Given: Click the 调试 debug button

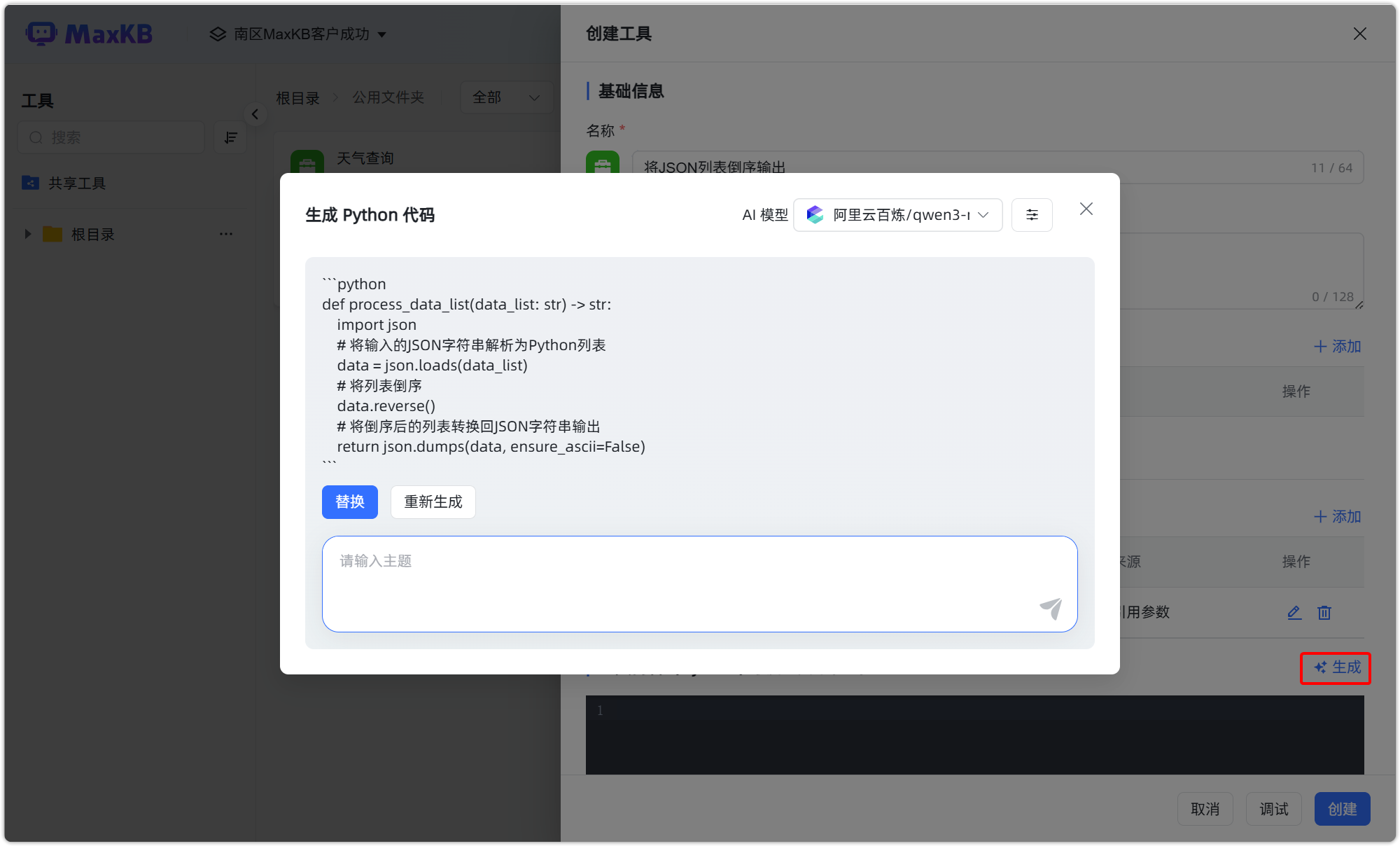Looking at the screenshot, I should tap(1273, 809).
